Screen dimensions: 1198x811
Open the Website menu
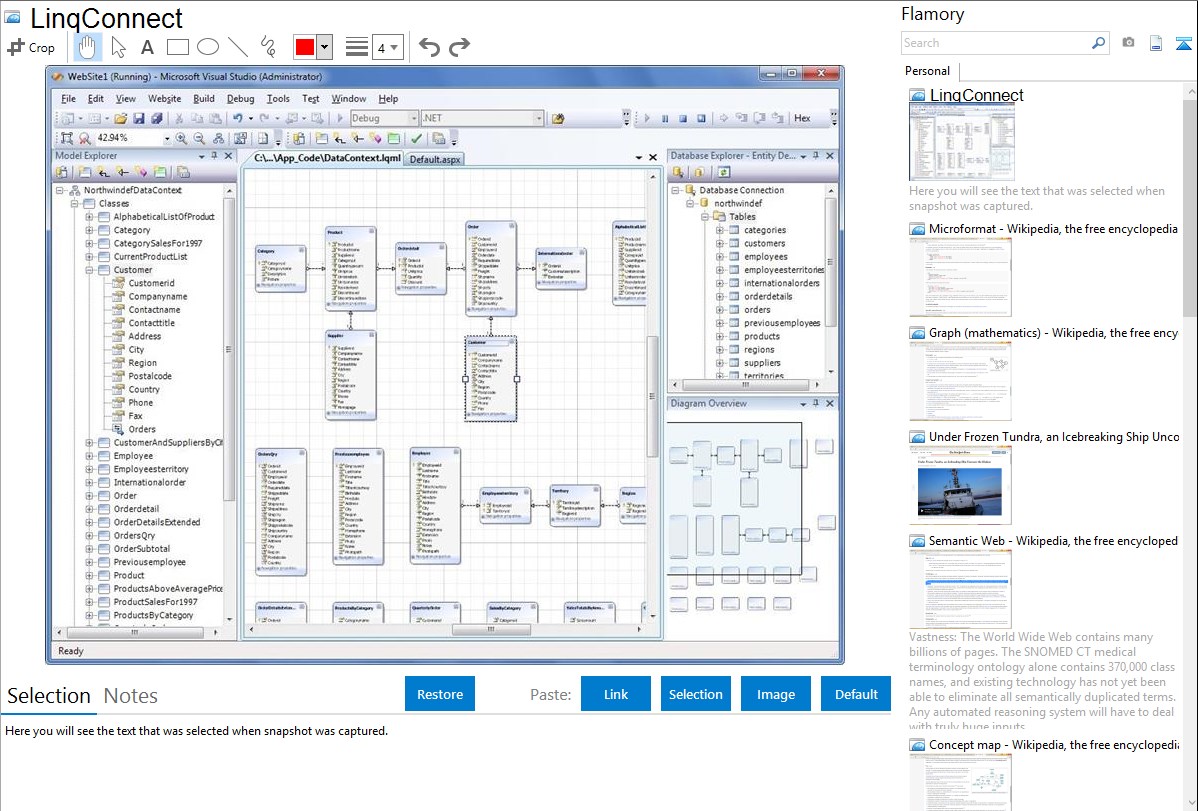tap(164, 99)
